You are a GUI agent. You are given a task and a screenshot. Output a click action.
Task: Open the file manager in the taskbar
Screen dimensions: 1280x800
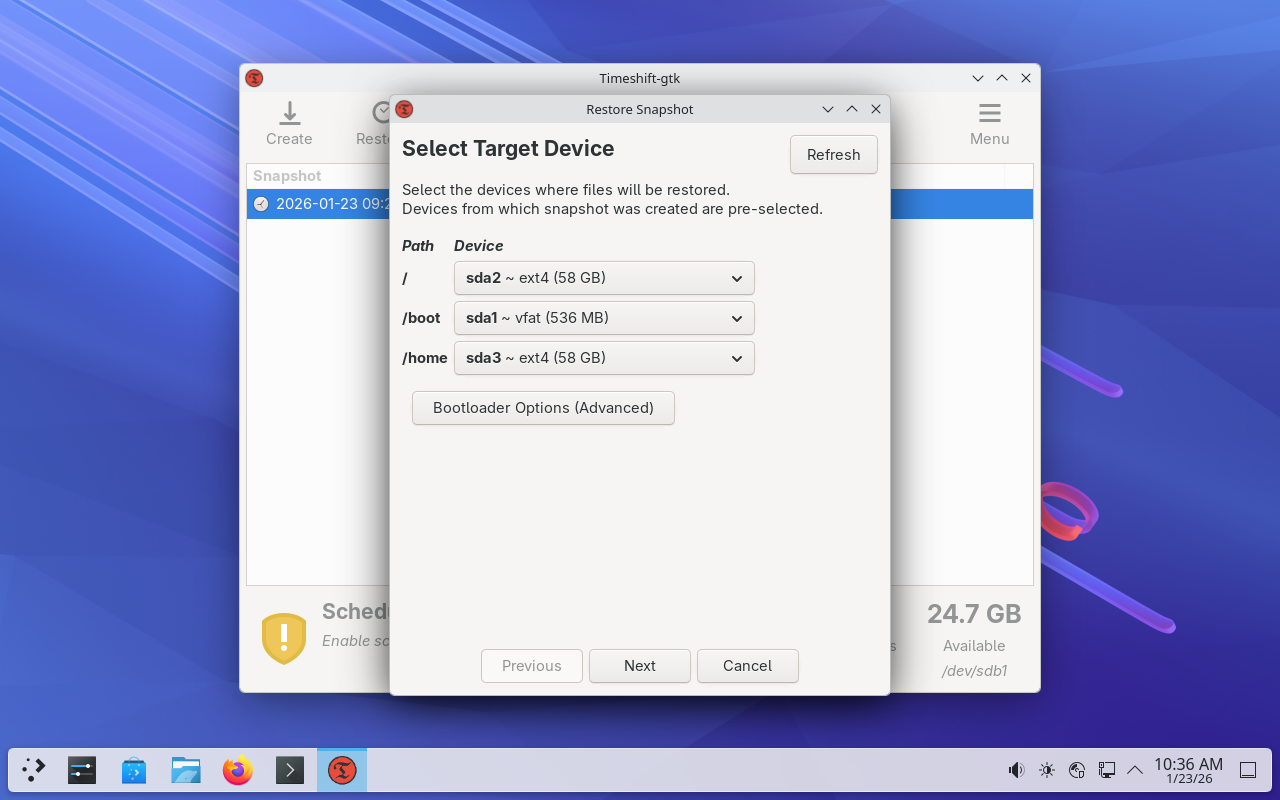click(x=186, y=770)
